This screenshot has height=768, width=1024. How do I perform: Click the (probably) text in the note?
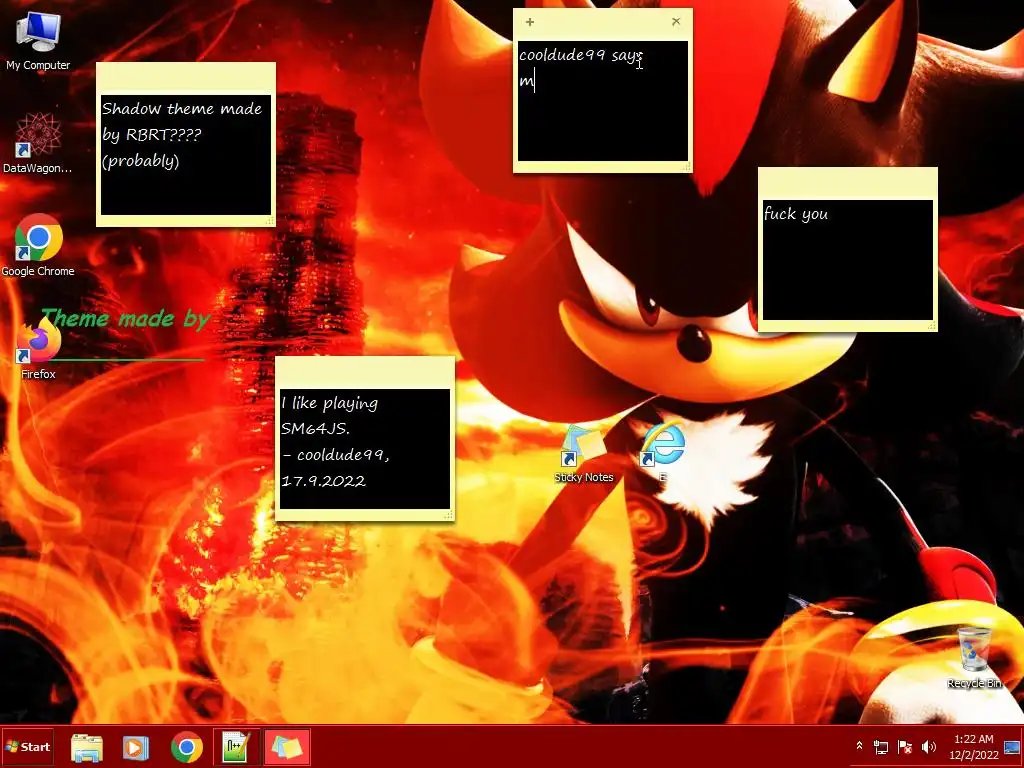pos(140,161)
